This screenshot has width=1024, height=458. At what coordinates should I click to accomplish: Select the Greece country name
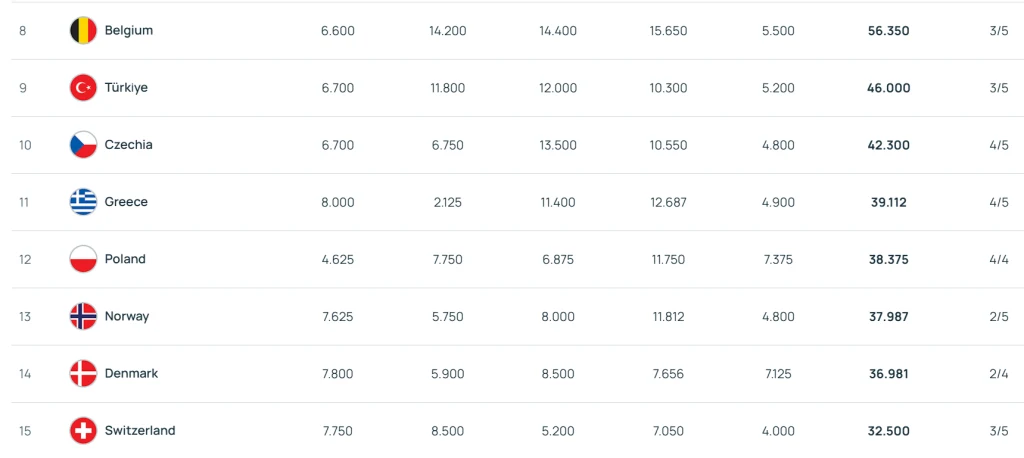coord(126,202)
